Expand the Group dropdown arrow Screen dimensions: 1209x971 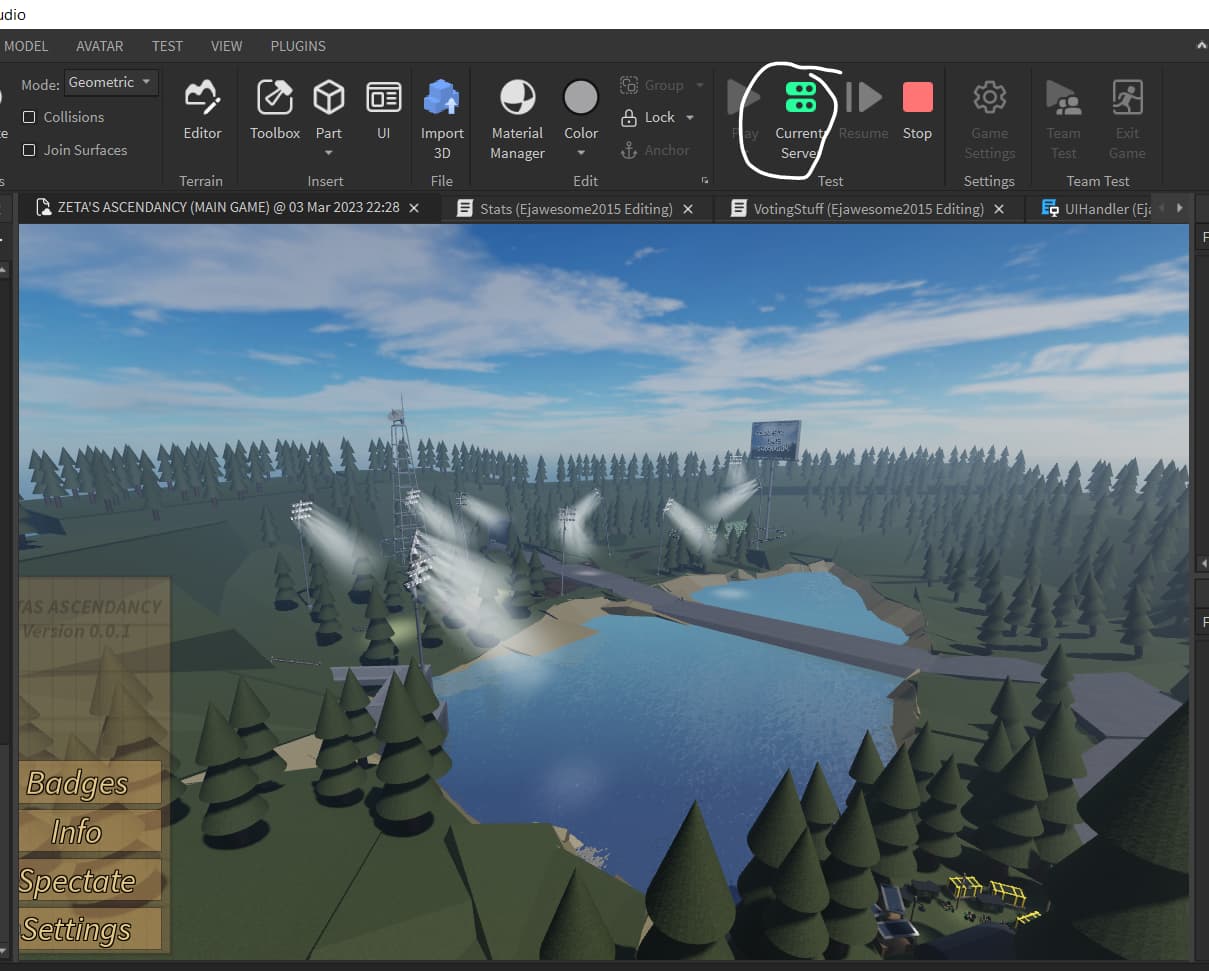(x=700, y=85)
